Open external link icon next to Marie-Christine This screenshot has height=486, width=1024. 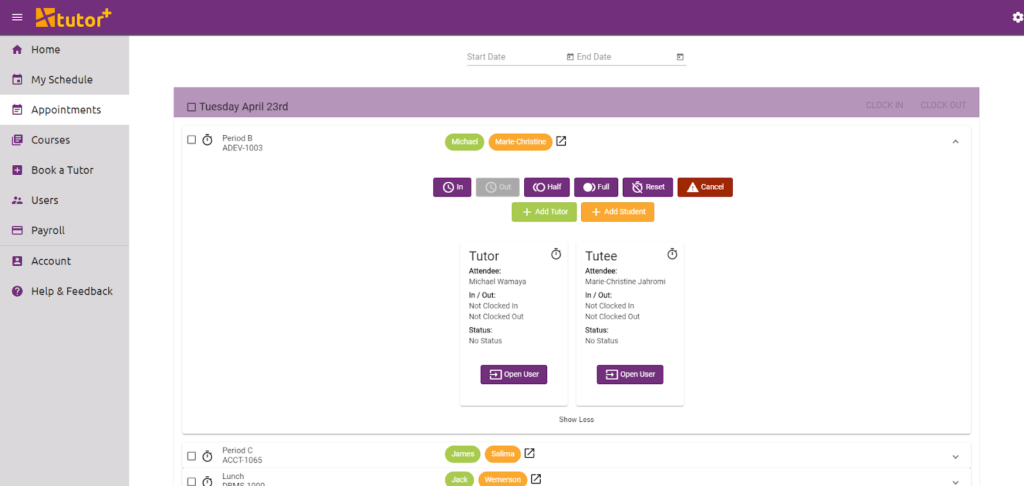561,141
